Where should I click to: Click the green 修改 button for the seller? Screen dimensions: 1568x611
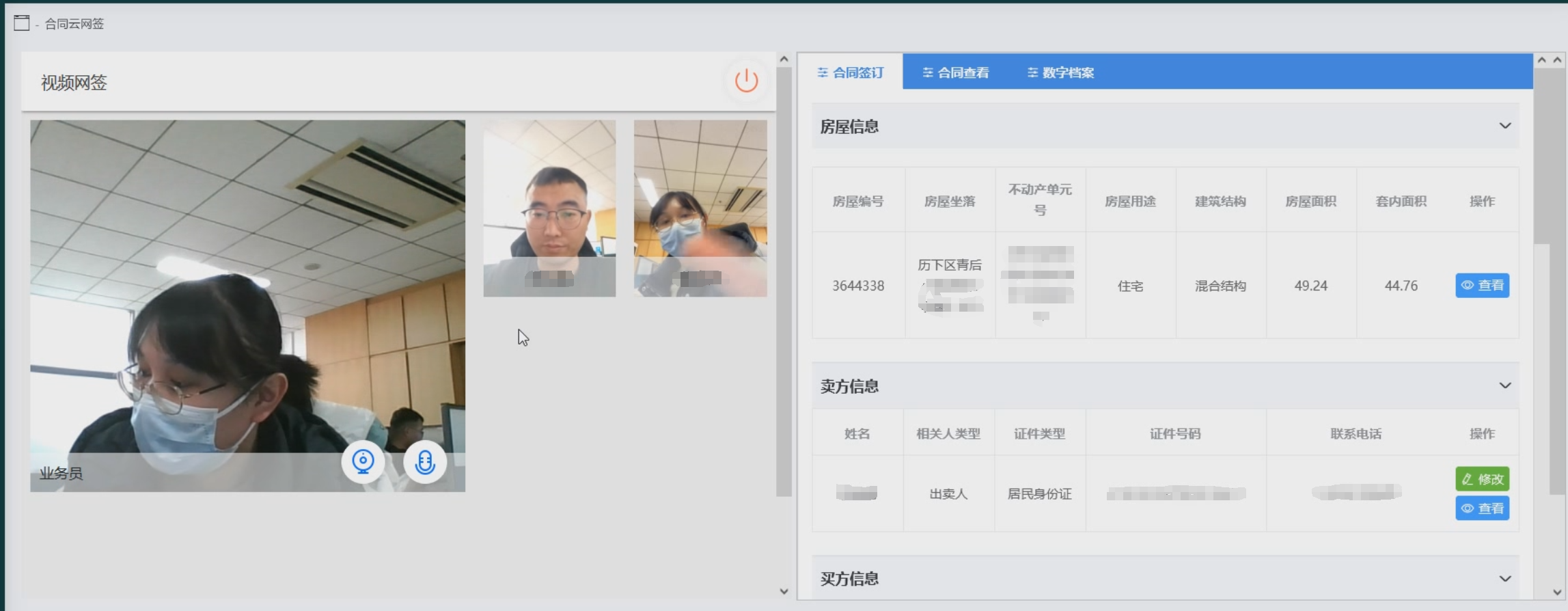click(x=1482, y=479)
